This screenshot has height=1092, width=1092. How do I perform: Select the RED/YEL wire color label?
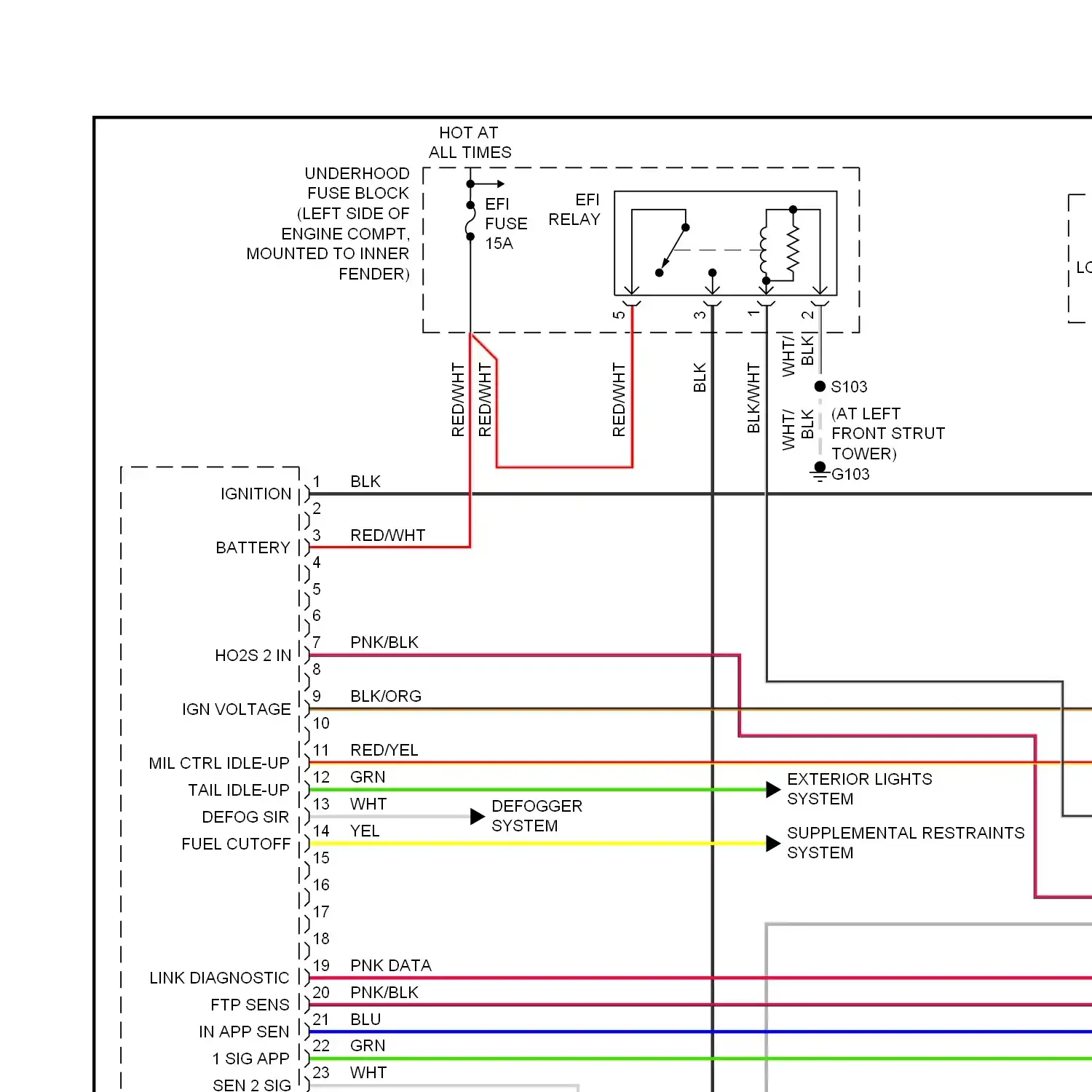[384, 750]
